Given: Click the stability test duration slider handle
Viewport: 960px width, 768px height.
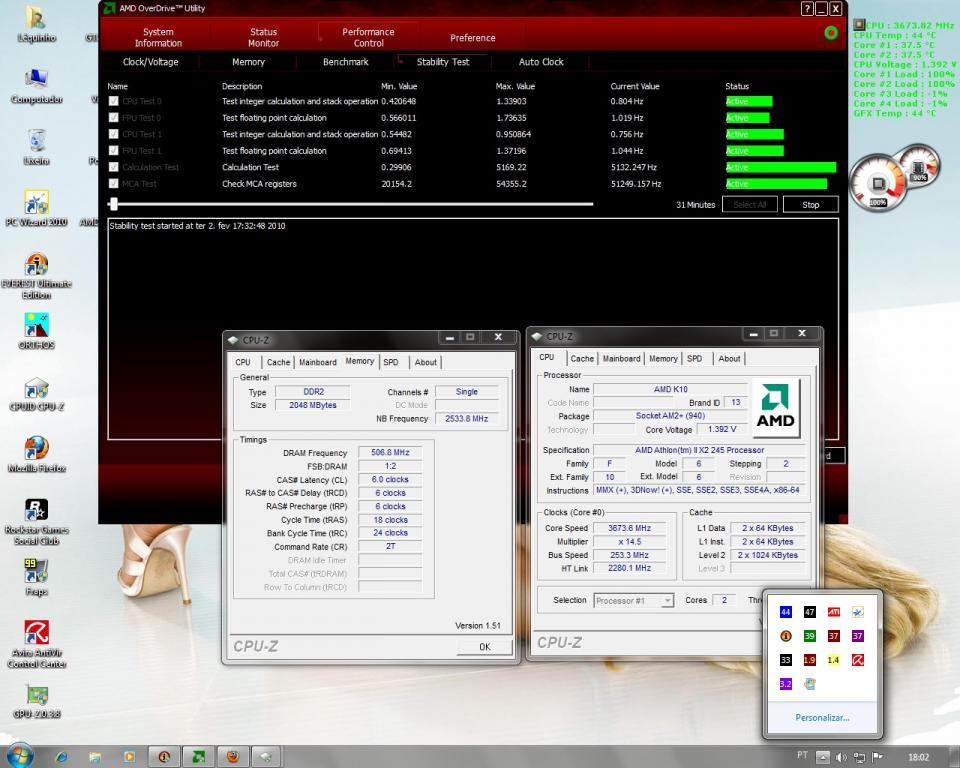Looking at the screenshot, I should [x=113, y=204].
